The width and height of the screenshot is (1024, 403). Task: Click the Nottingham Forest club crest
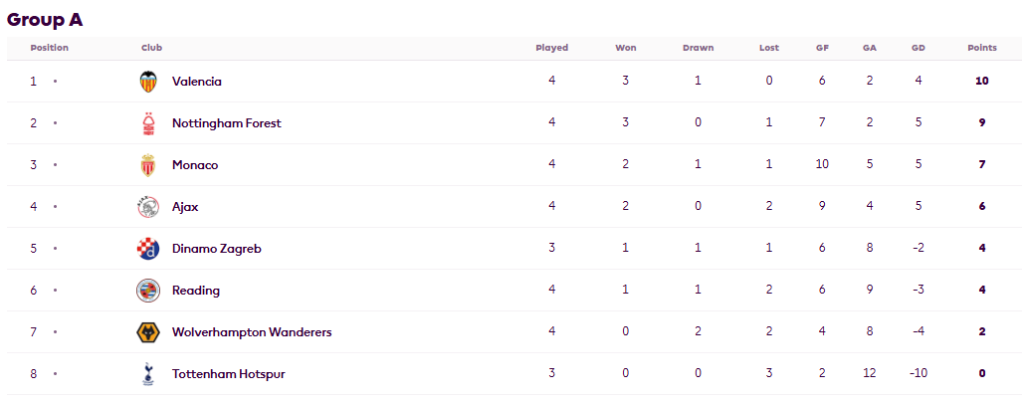tap(149, 123)
